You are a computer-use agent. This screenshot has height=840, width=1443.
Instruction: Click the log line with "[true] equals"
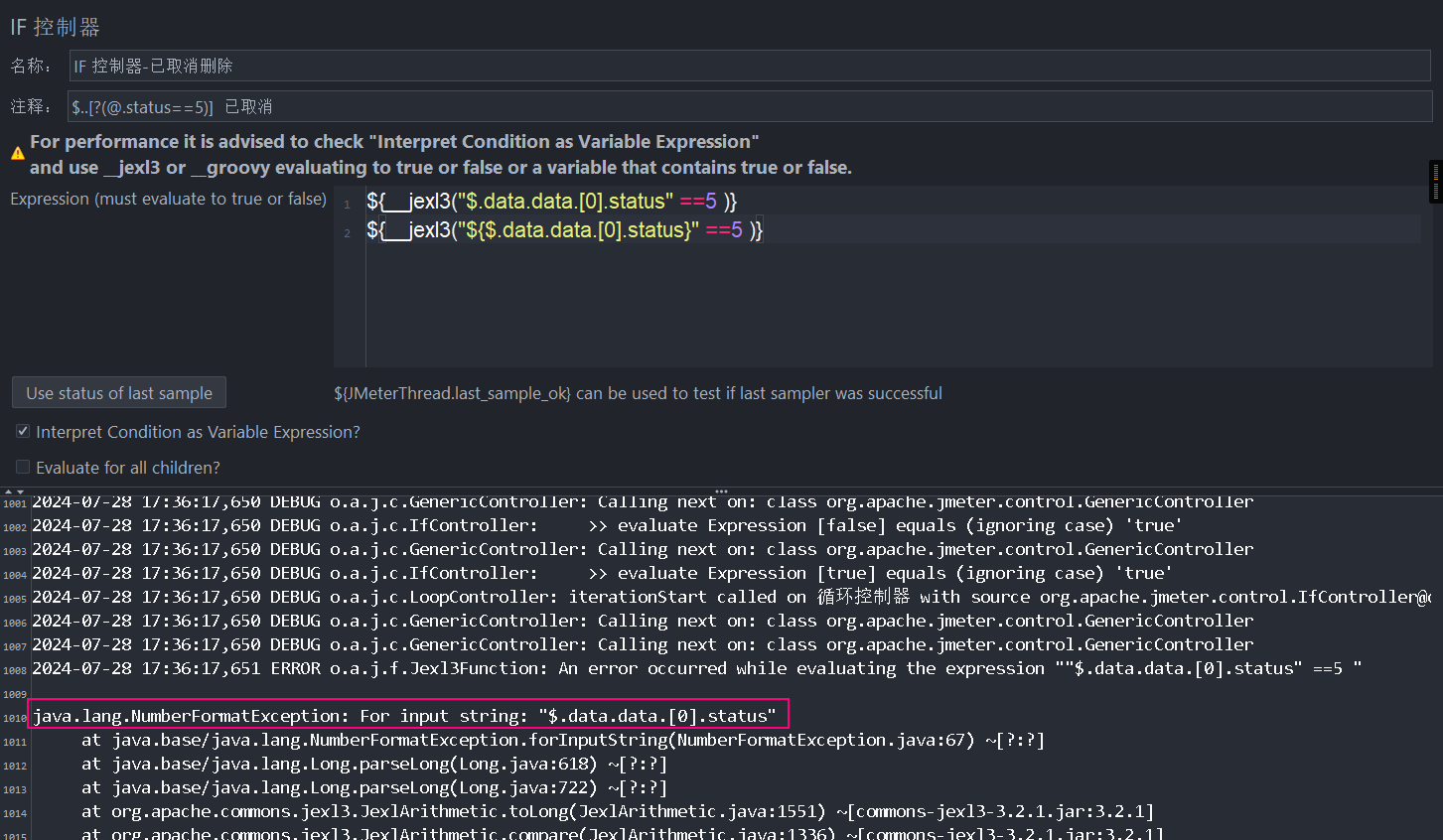602,573
